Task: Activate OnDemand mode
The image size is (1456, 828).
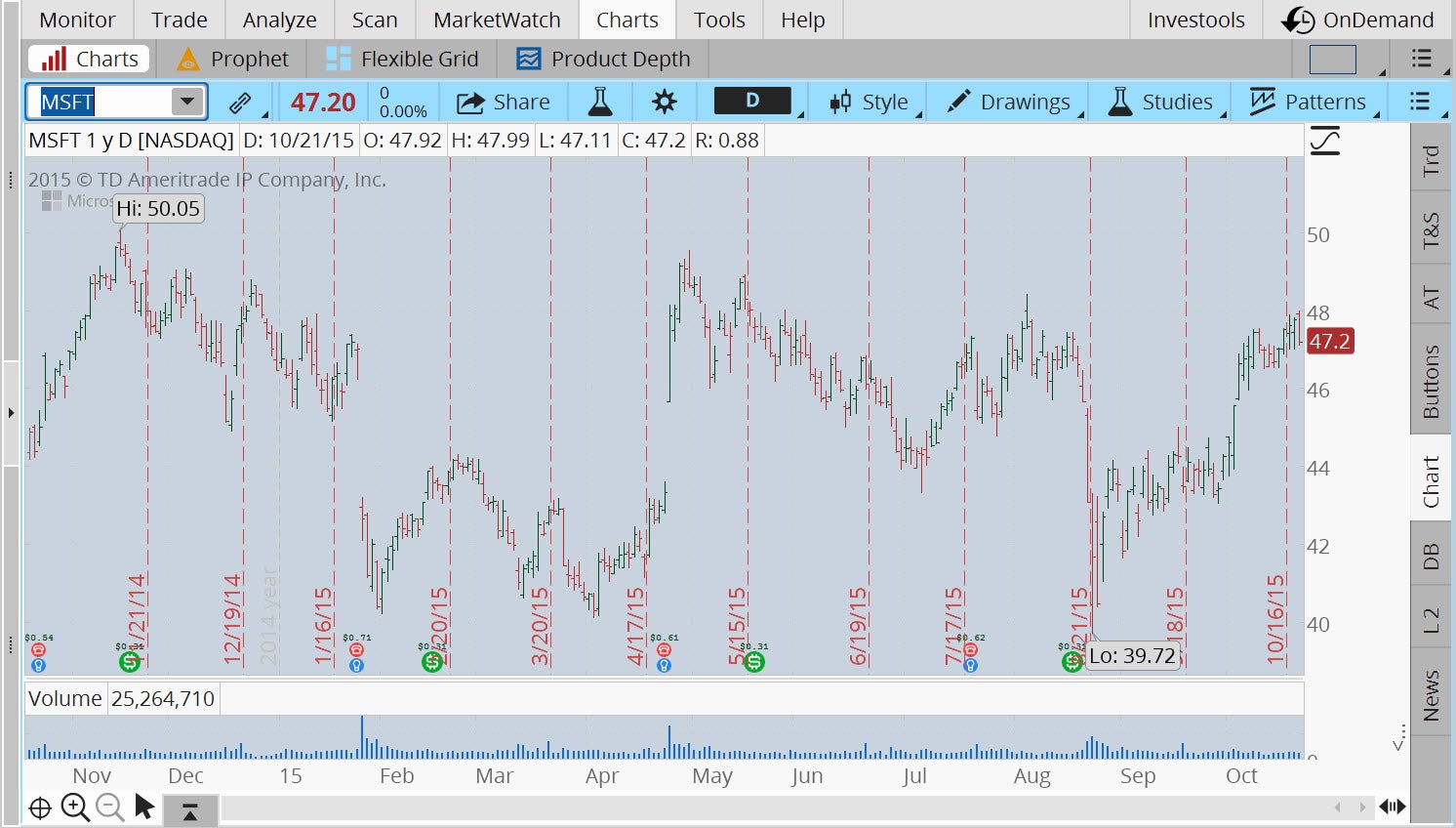Action: pos(1357,20)
